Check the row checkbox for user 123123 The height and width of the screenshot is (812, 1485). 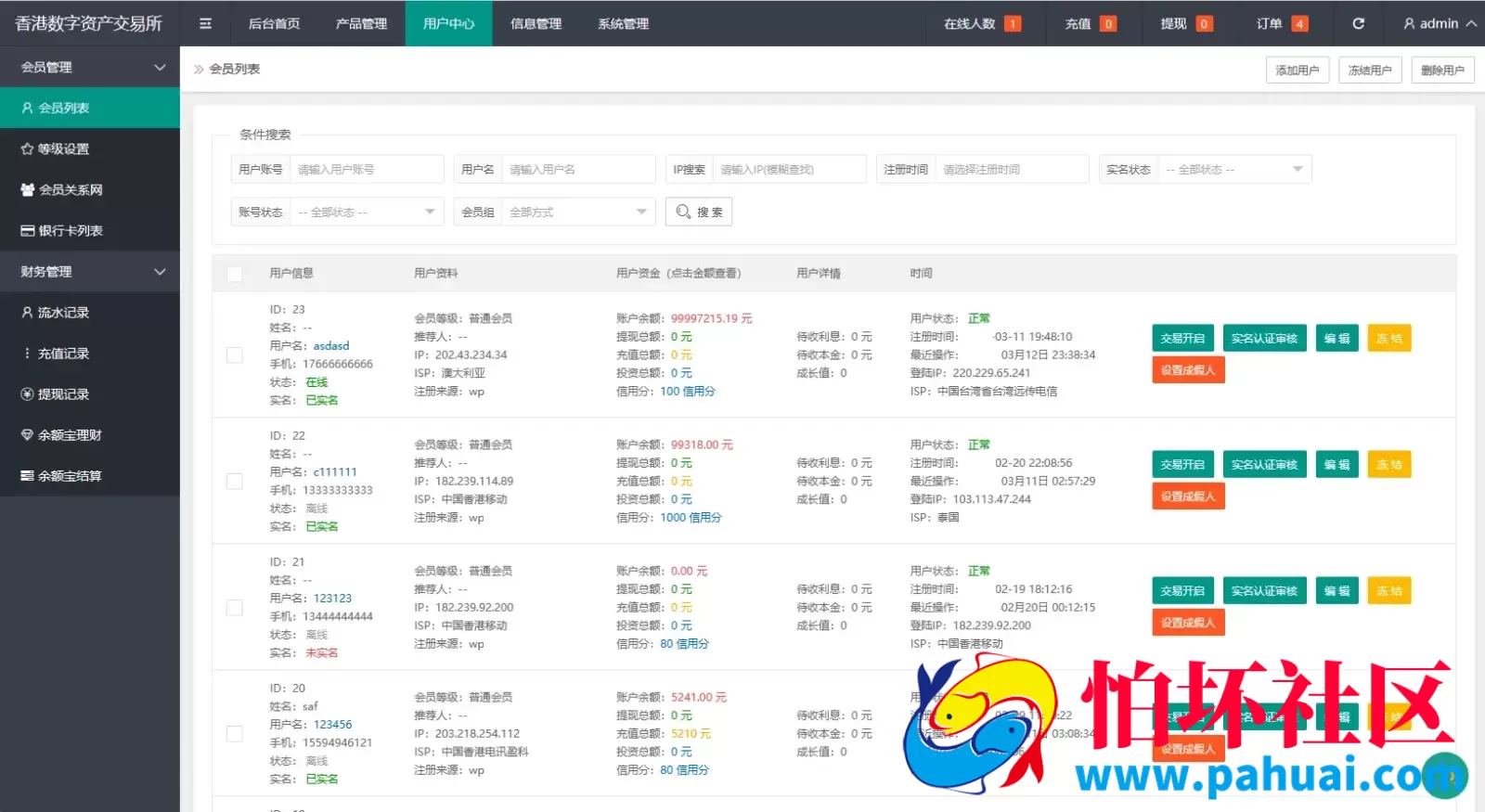(x=235, y=607)
